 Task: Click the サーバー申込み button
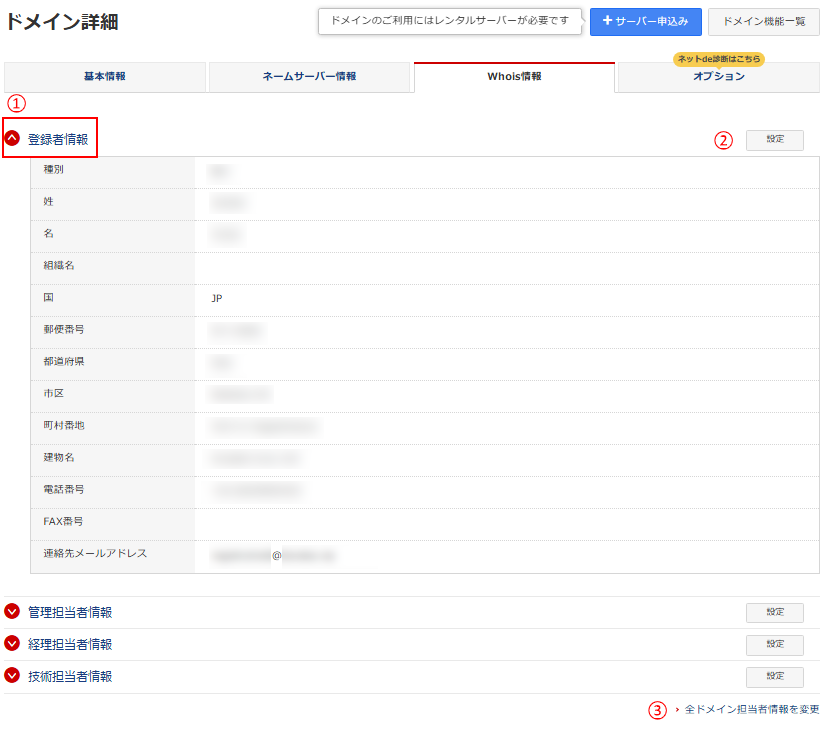coord(646,22)
